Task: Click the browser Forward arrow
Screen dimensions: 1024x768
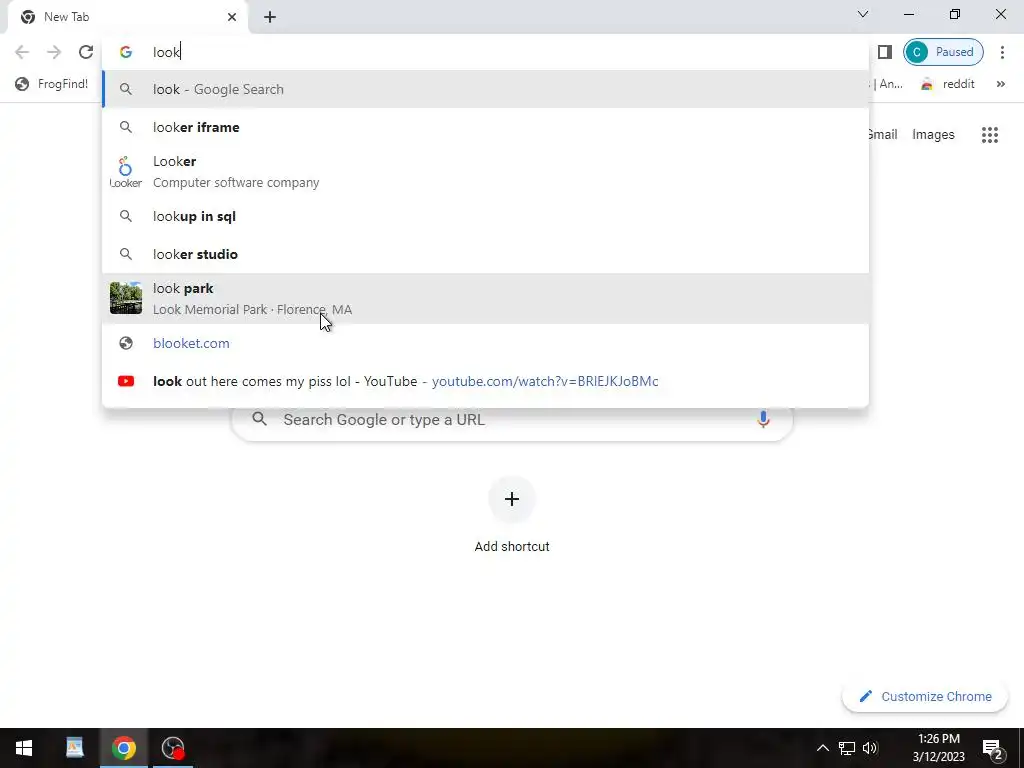Action: pos(54,52)
